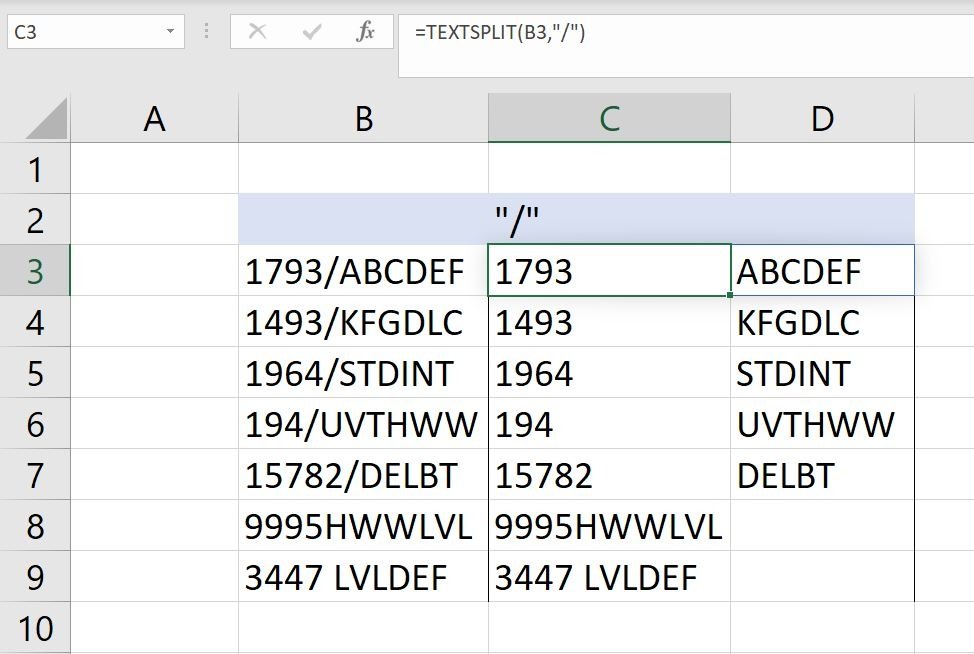
Task: Select row header 9
Action: tap(36, 577)
